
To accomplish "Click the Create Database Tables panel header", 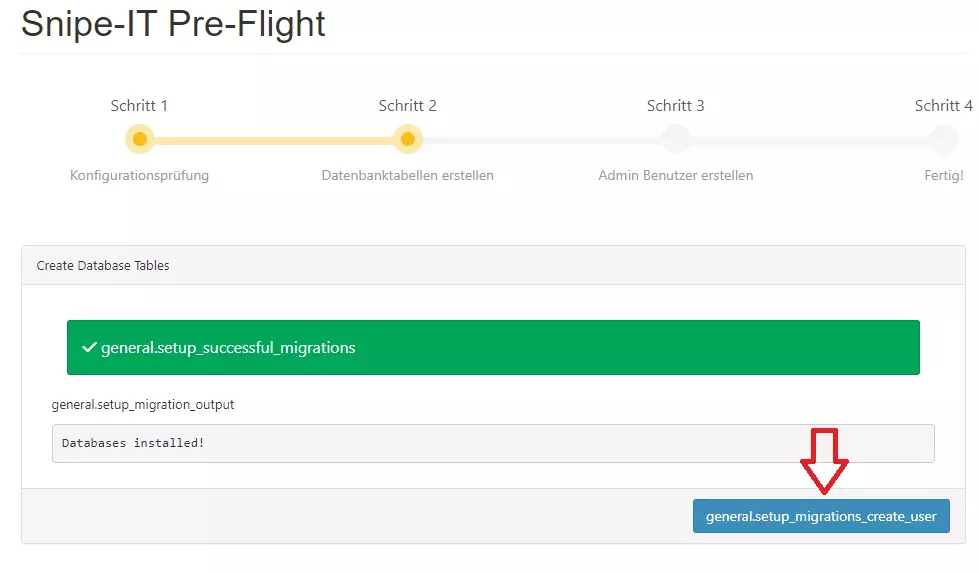I will tap(103, 266).
